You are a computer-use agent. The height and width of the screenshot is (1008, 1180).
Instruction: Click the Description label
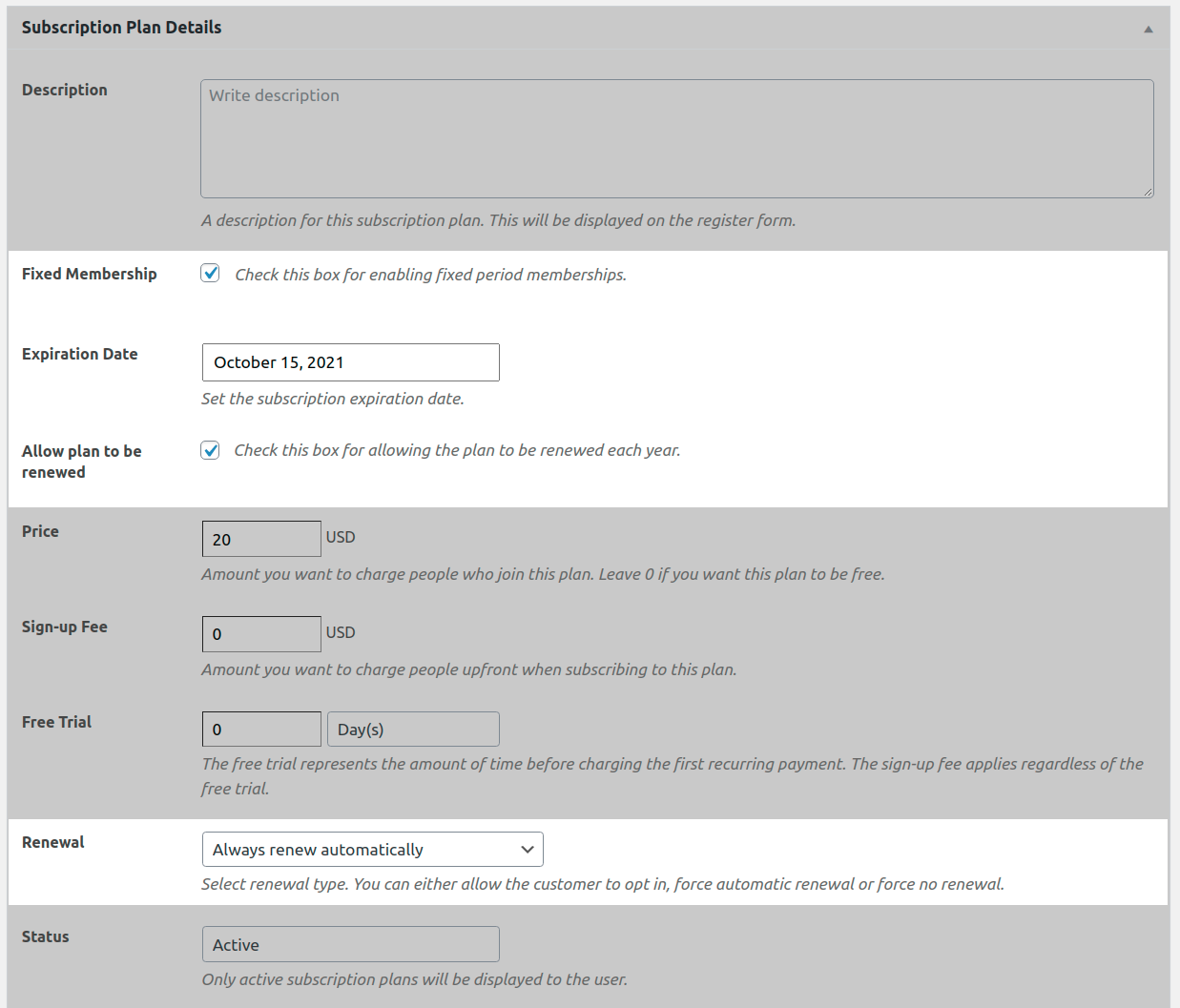point(65,90)
